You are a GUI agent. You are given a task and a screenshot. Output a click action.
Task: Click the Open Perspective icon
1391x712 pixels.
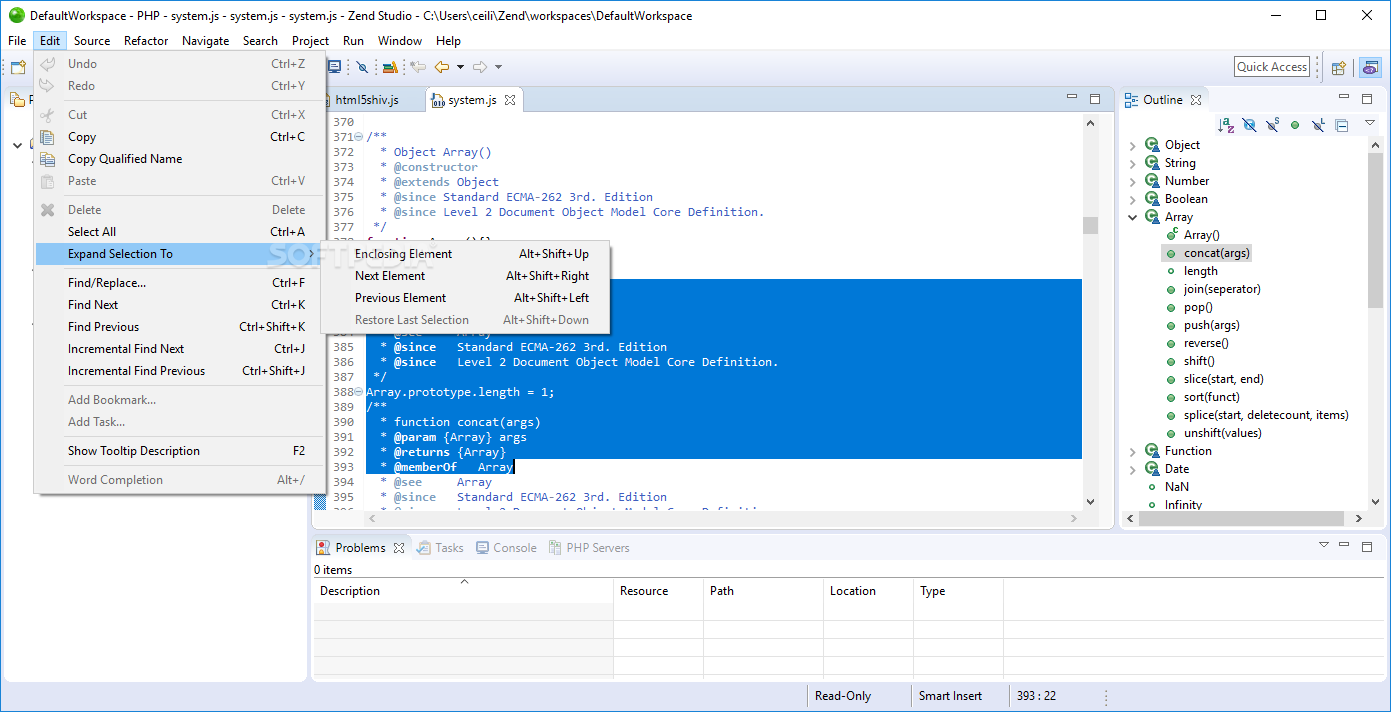[x=1338, y=68]
